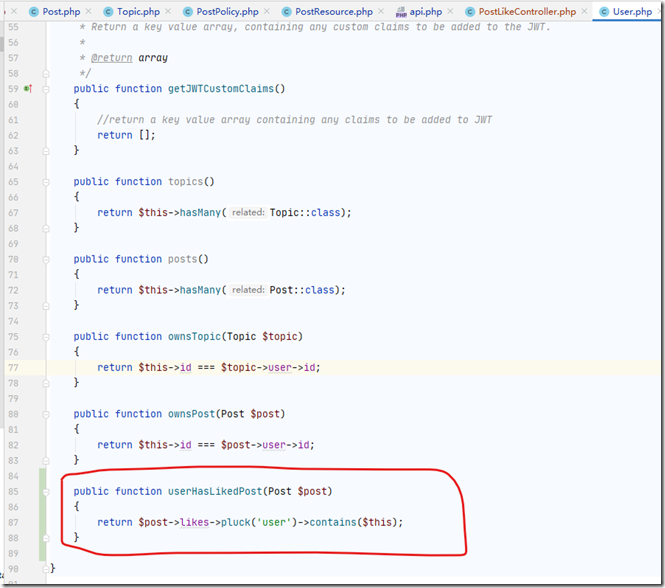Image resolution: width=665 pixels, height=588 pixels.
Task: Close the api.php tab
Action: point(450,11)
